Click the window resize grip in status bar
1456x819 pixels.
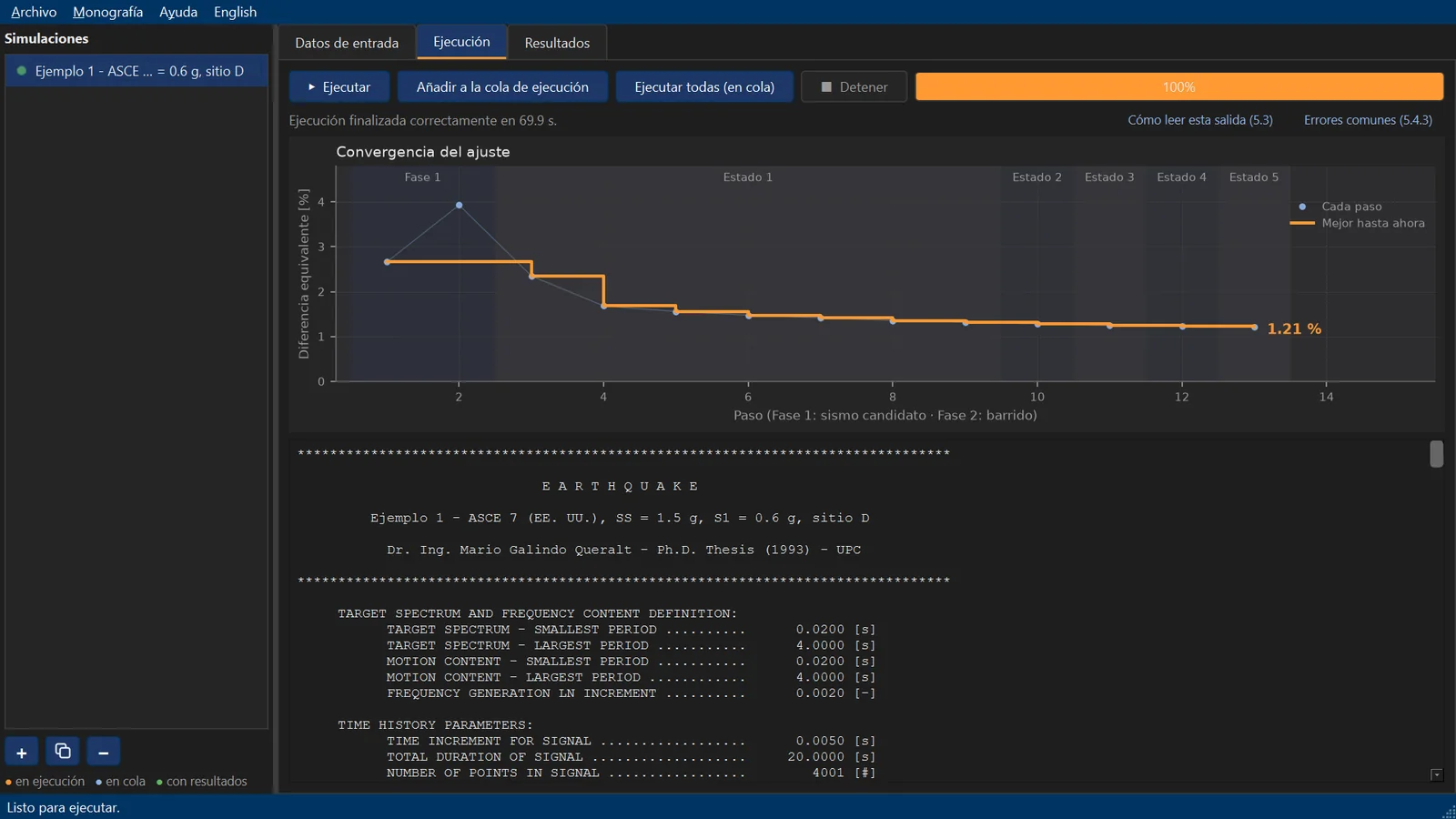tap(1449, 812)
